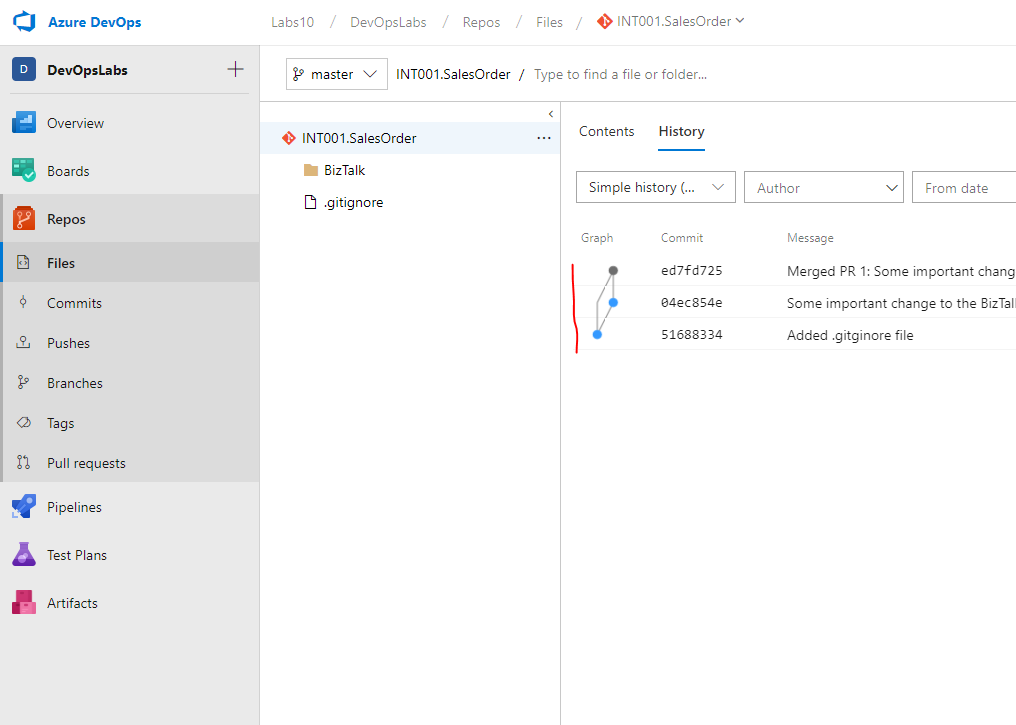Click the DevOpsLabs breadcrumb link

(388, 22)
